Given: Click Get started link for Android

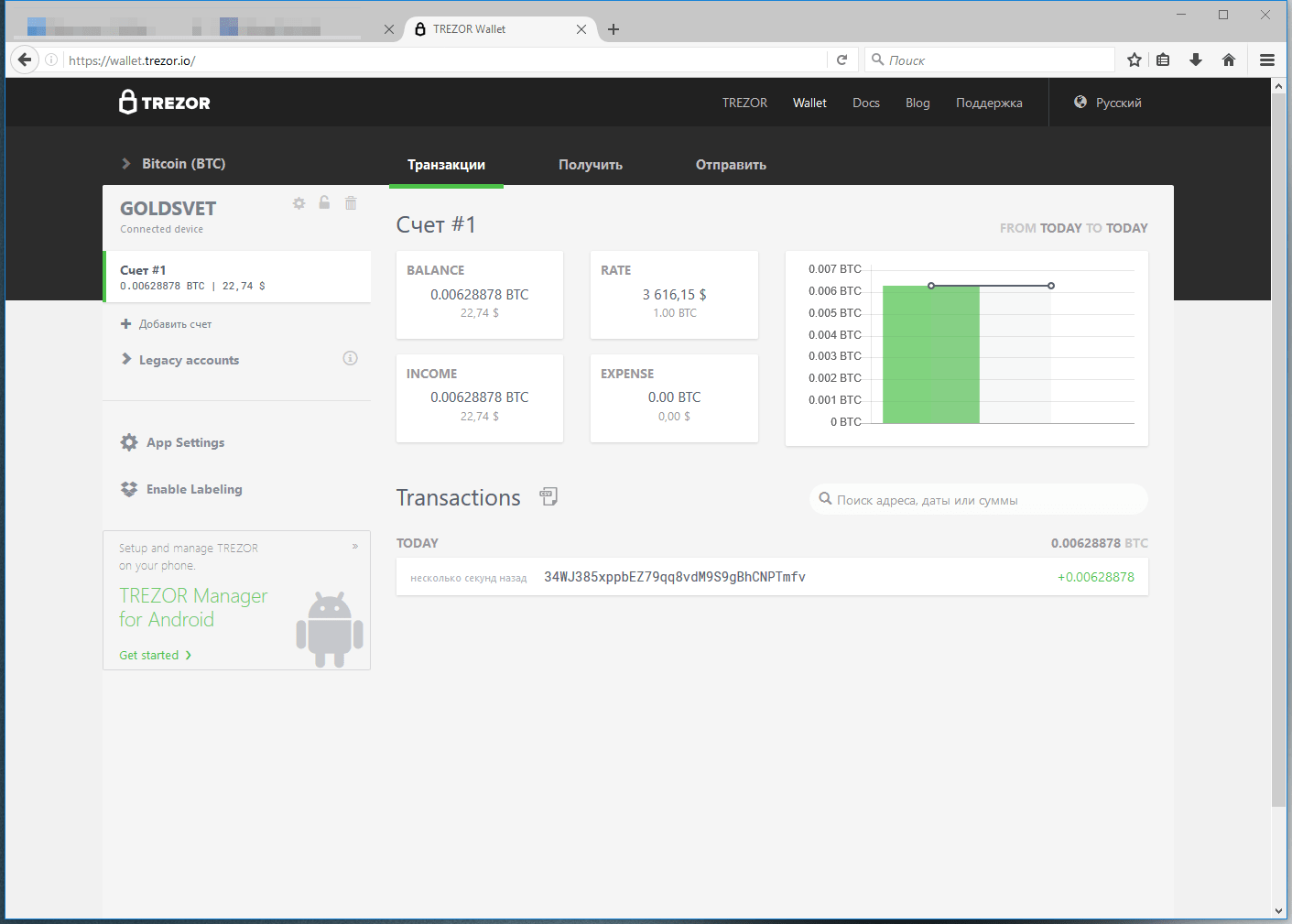Looking at the screenshot, I should coord(155,655).
